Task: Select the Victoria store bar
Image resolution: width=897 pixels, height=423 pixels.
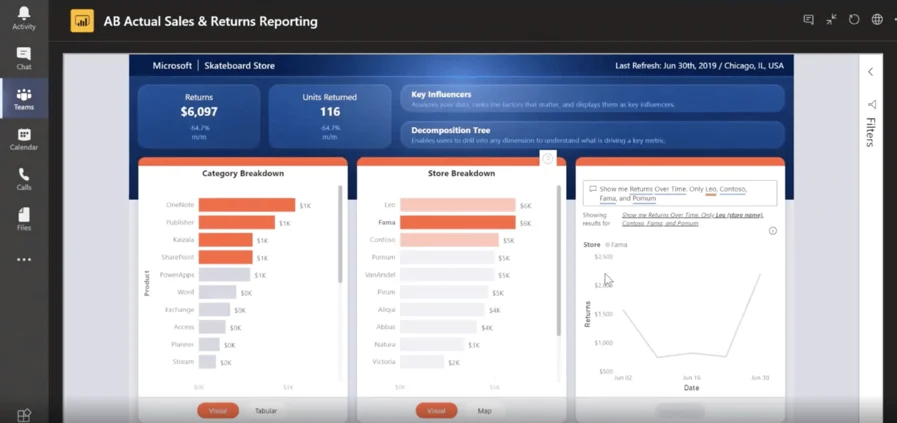Action: tap(422, 362)
